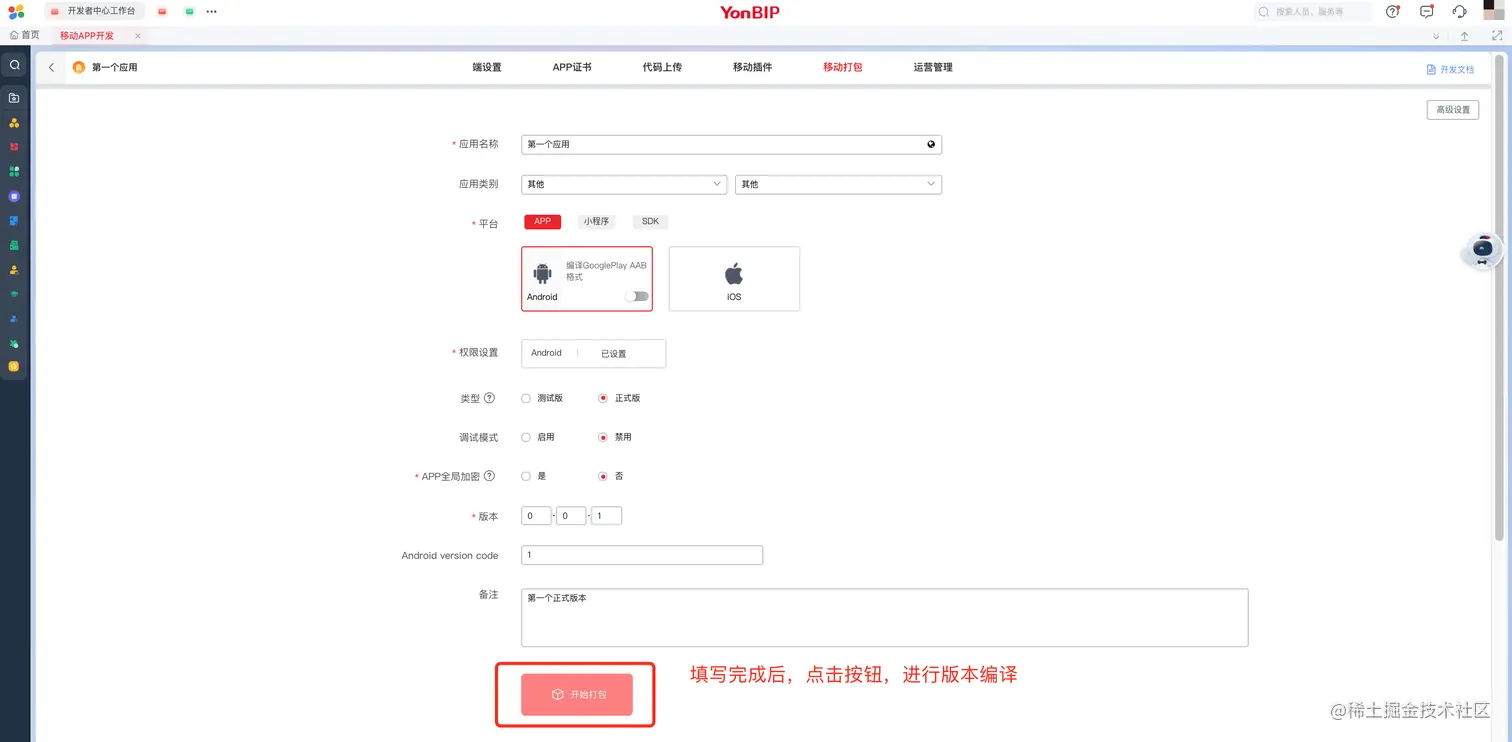Click the globe icon in 应用名称 field
The width and height of the screenshot is (1512, 742).
(x=931, y=144)
